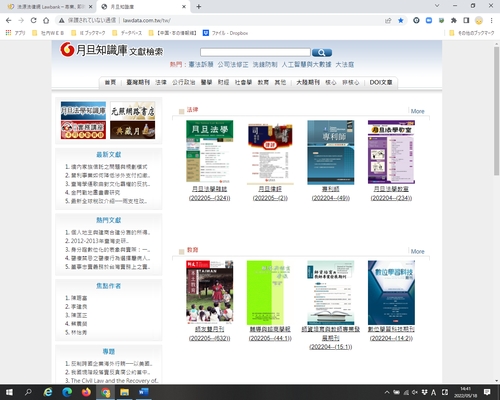
Task: Open File Explorer from taskbar
Action: pos(125,392)
